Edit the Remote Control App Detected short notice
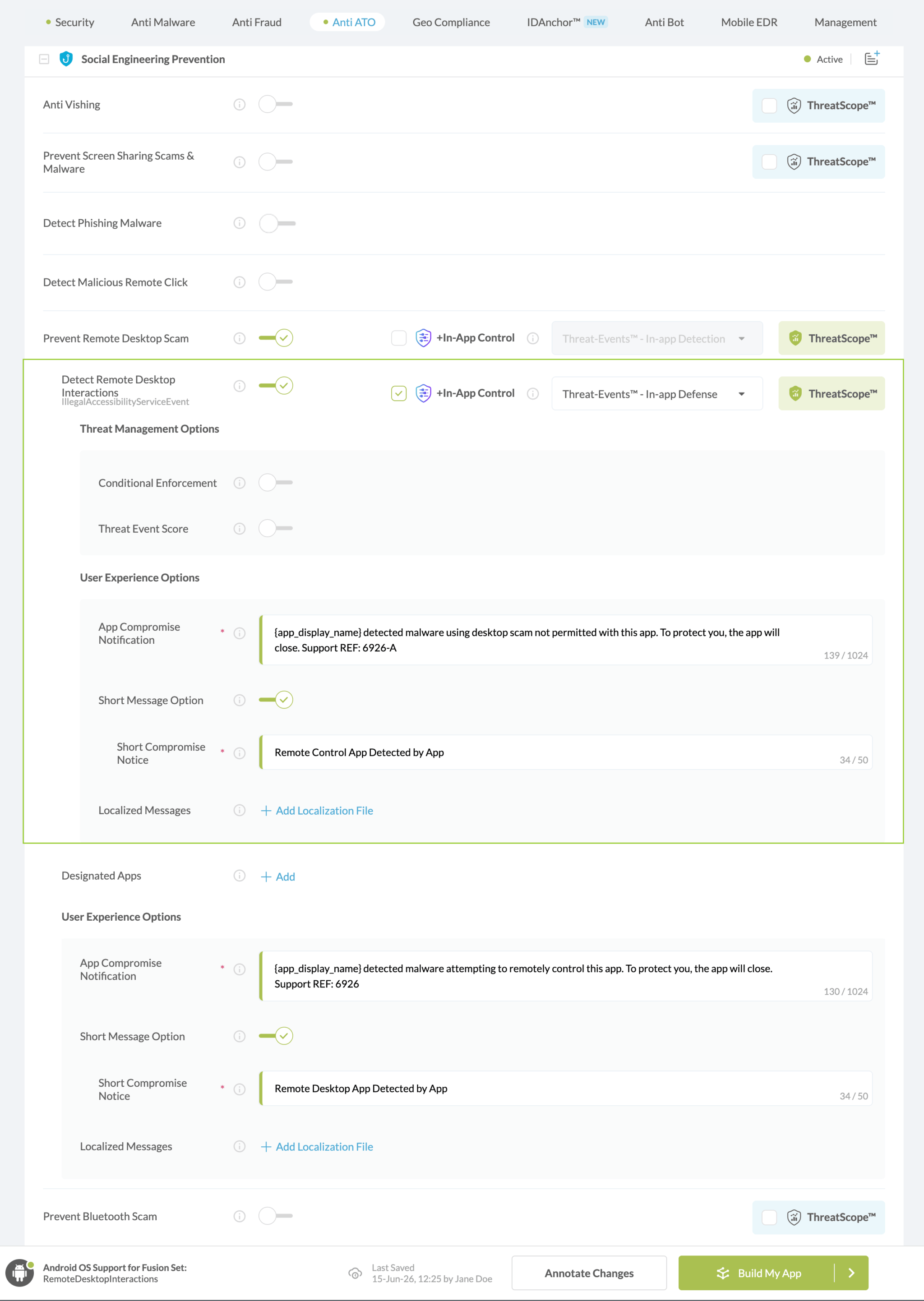 click(566, 752)
